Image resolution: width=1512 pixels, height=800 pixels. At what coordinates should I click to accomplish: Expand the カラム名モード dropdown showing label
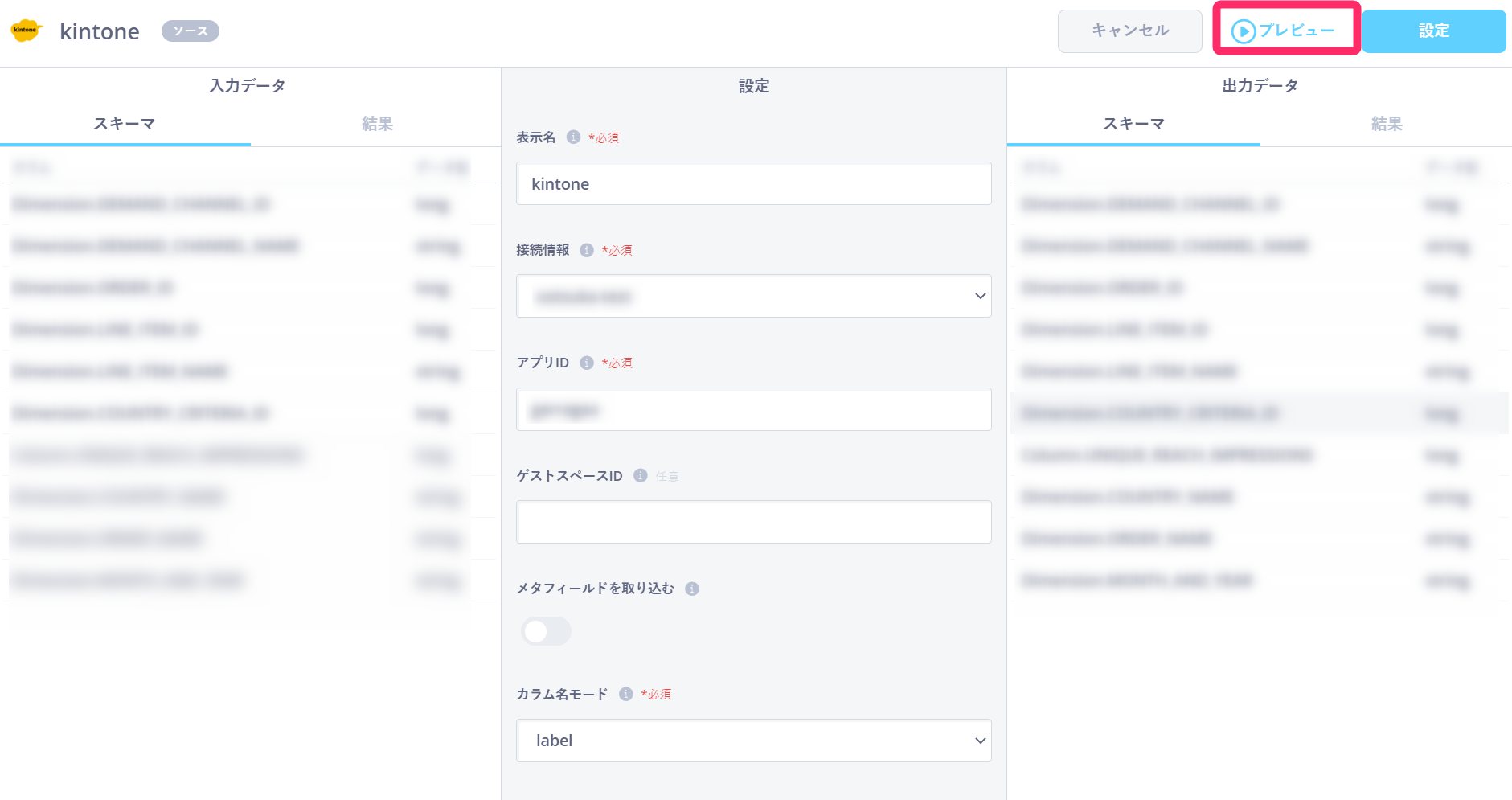753,741
